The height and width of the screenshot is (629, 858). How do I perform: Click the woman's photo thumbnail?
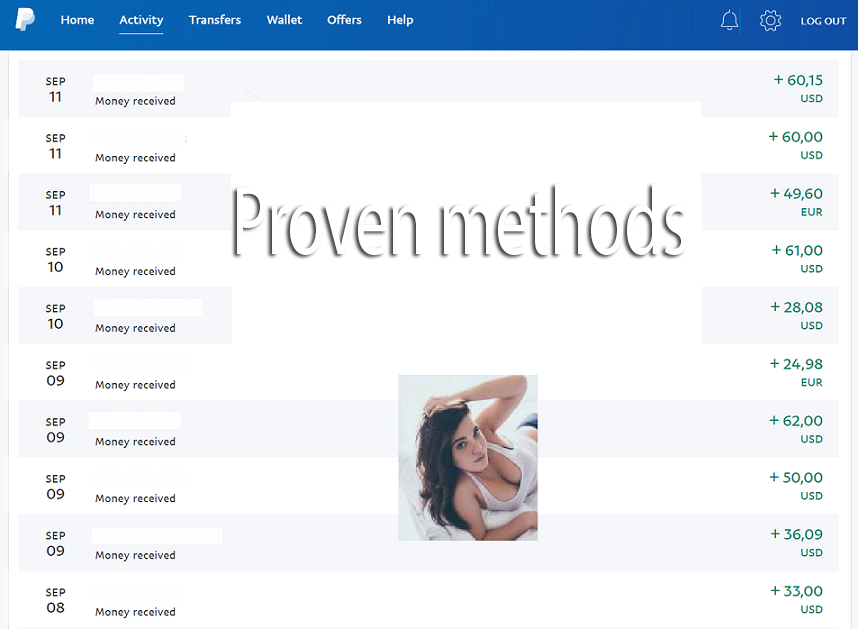click(468, 458)
